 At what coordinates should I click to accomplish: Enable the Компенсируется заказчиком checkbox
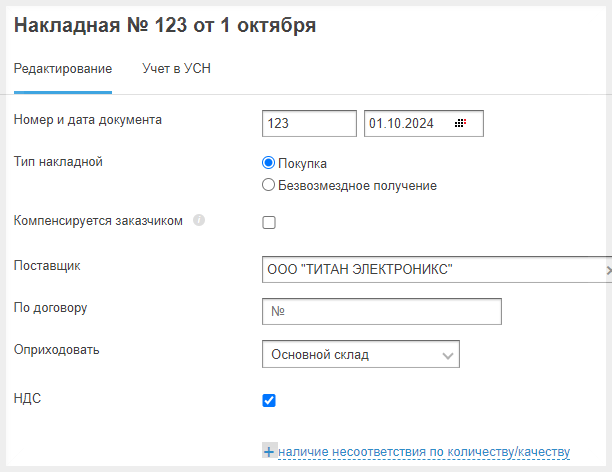click(269, 222)
